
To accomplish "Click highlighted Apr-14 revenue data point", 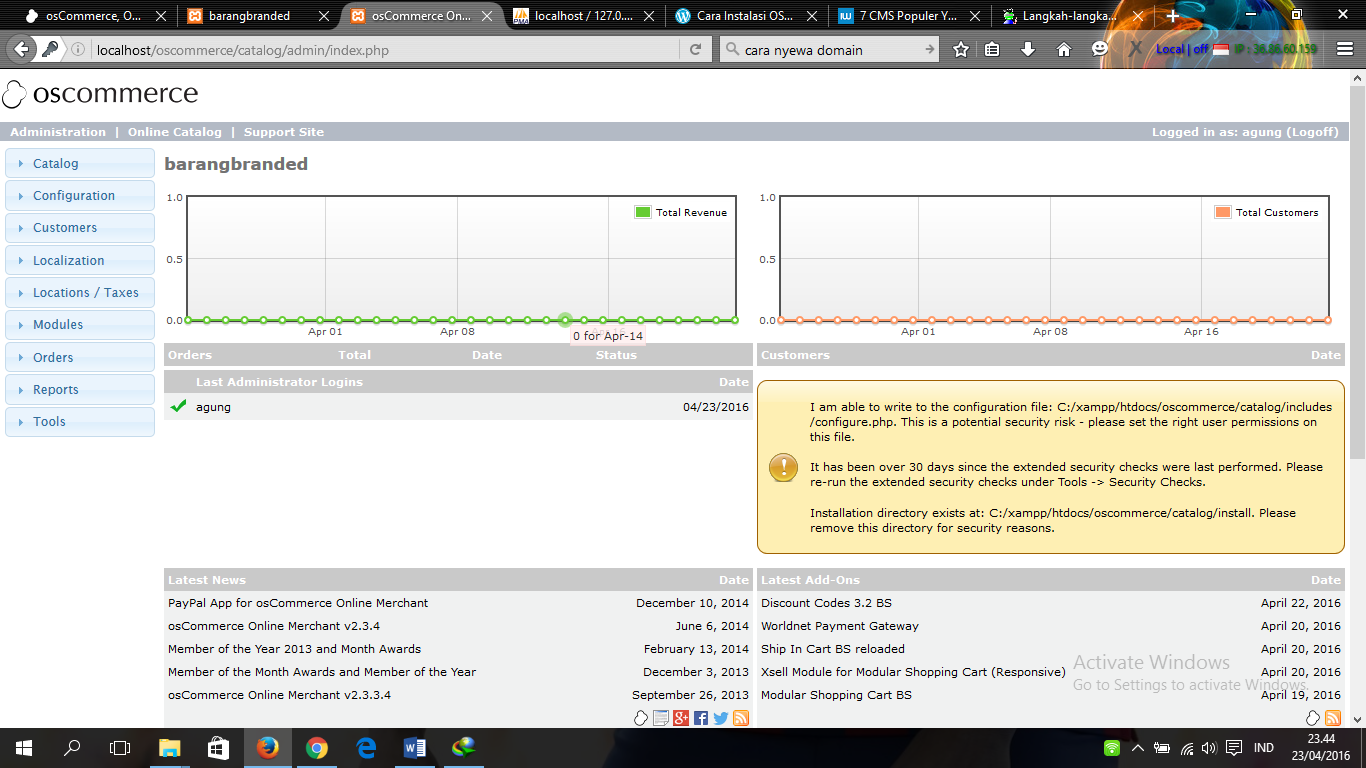I will pos(565,320).
